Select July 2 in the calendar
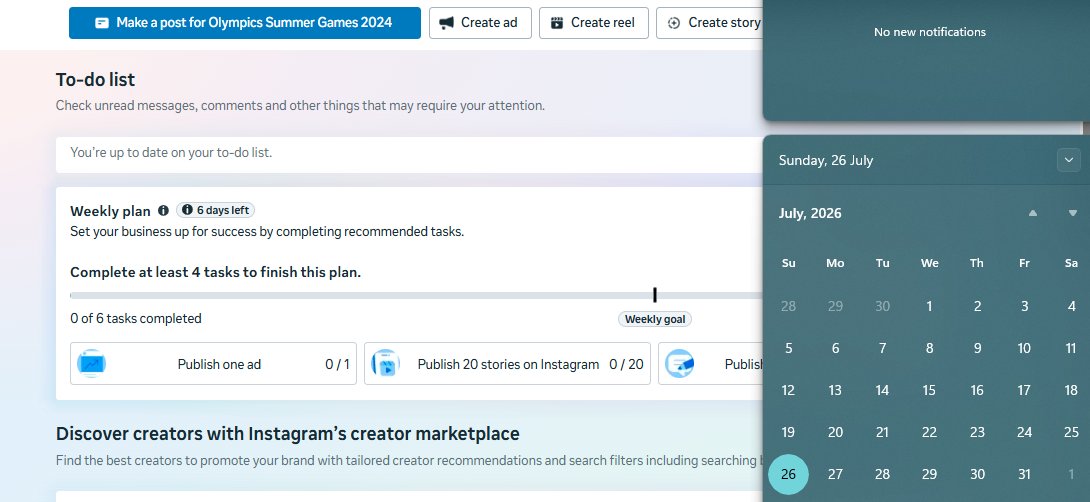Image resolution: width=1090 pixels, height=502 pixels. point(977,306)
